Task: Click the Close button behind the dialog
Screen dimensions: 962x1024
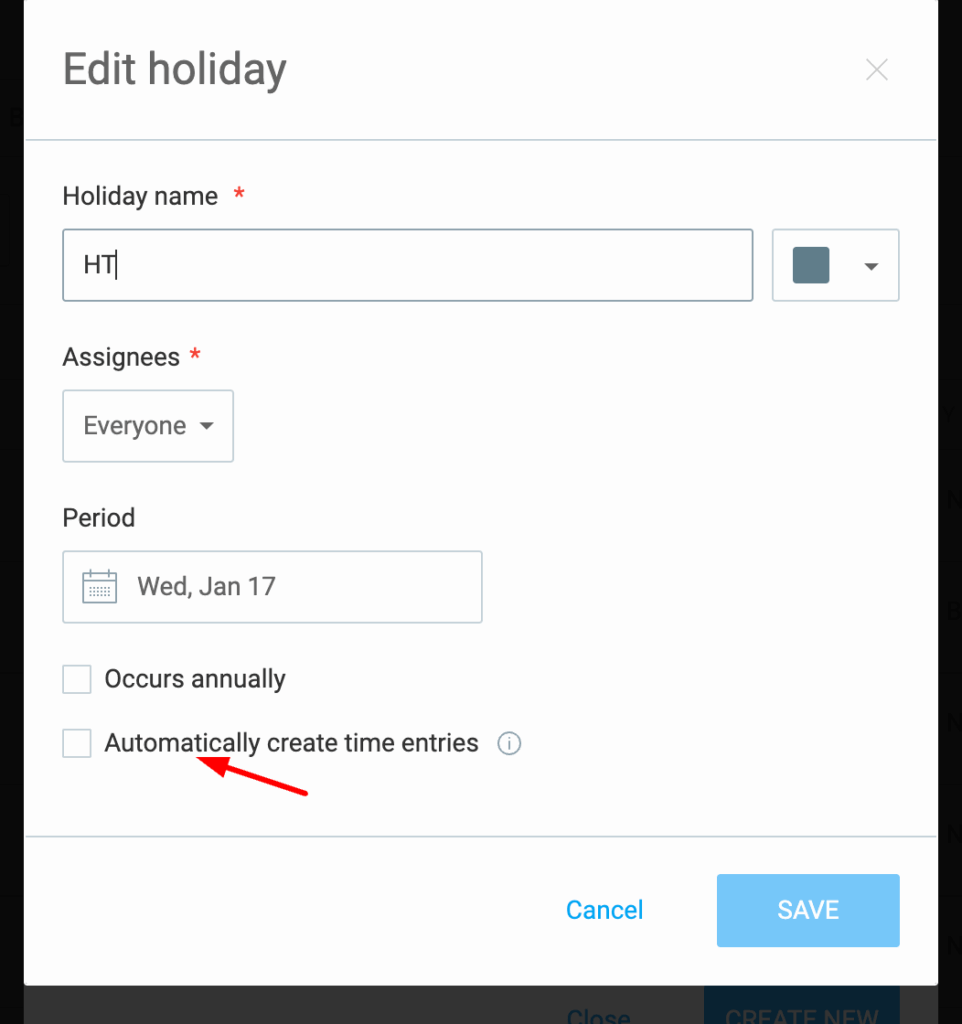Action: coord(598,1014)
